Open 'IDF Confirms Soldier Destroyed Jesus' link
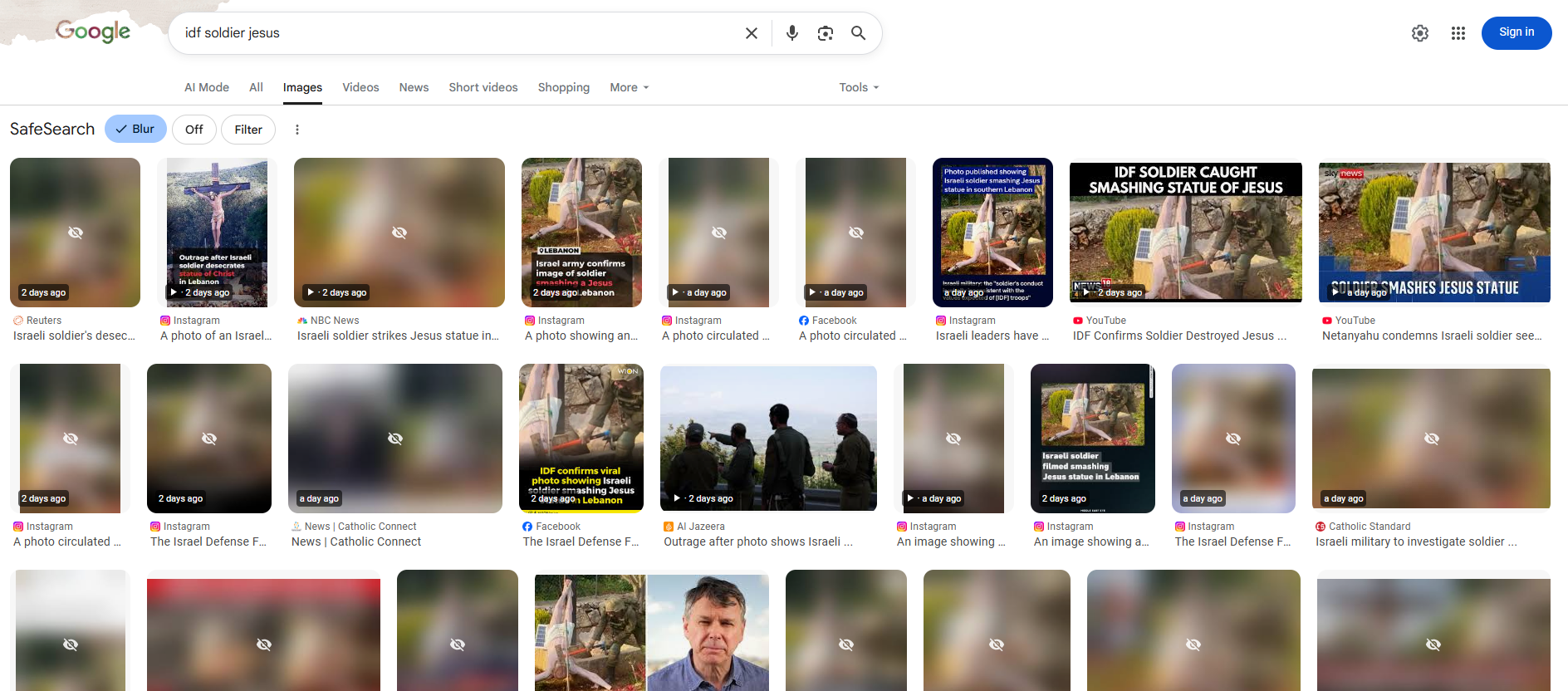Viewport: 1568px width, 691px height. 1180,336
